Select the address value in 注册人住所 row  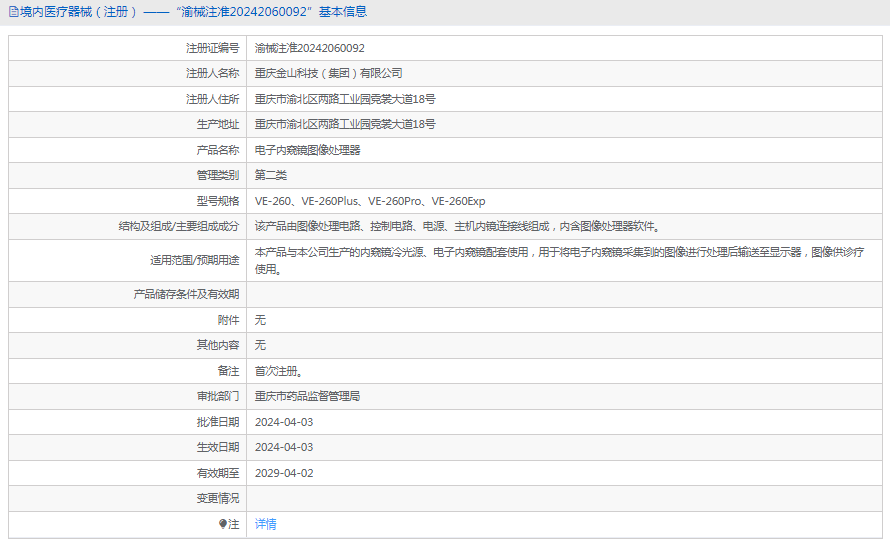point(345,99)
